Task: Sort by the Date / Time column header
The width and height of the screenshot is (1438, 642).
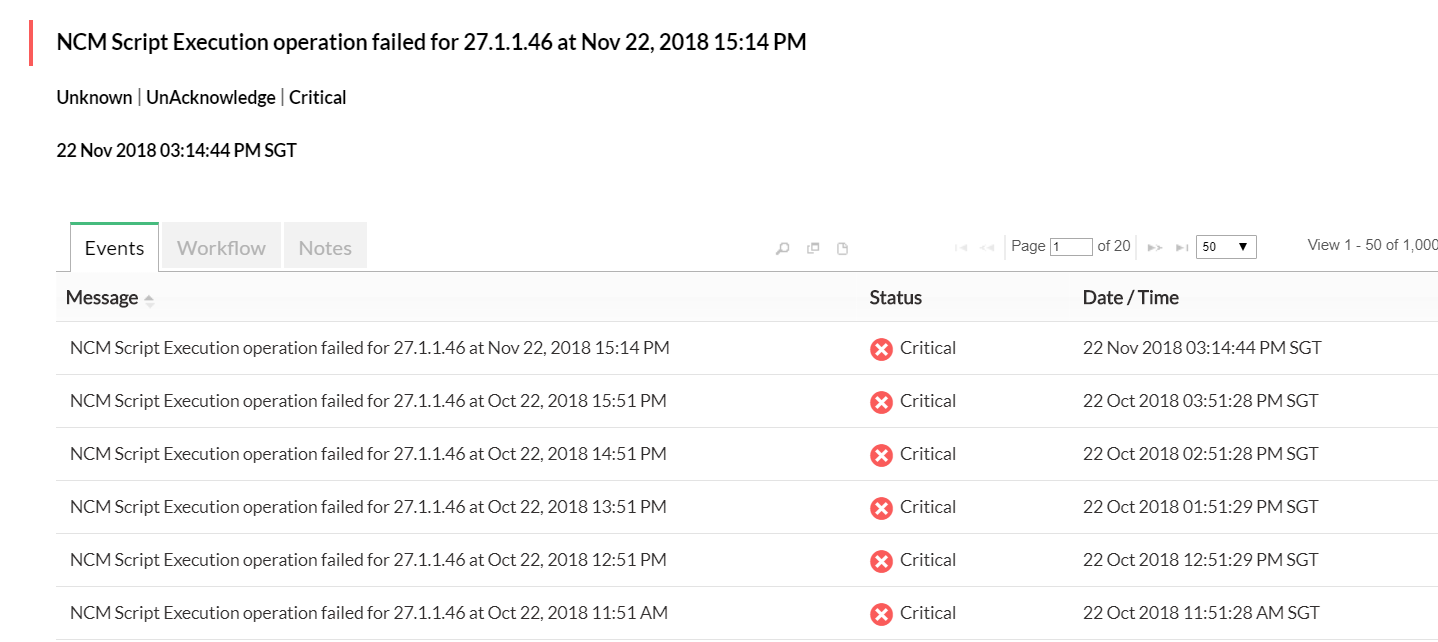Action: (1130, 297)
